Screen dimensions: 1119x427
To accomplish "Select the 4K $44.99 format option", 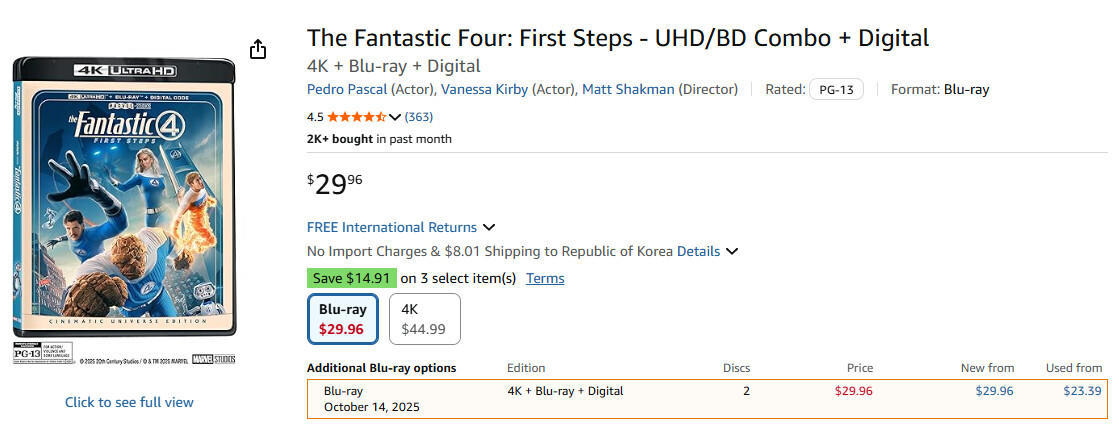I will click(x=423, y=318).
